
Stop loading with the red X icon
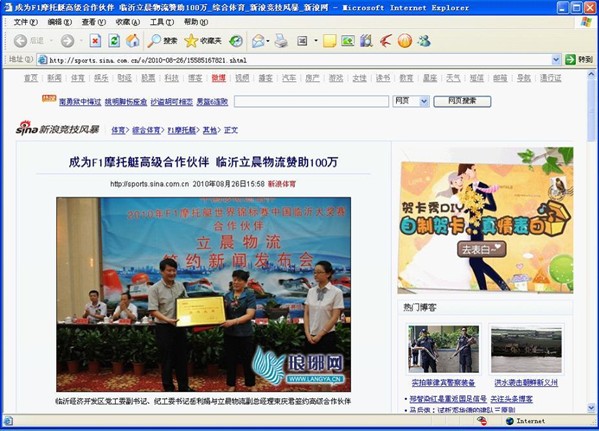(x=95, y=41)
